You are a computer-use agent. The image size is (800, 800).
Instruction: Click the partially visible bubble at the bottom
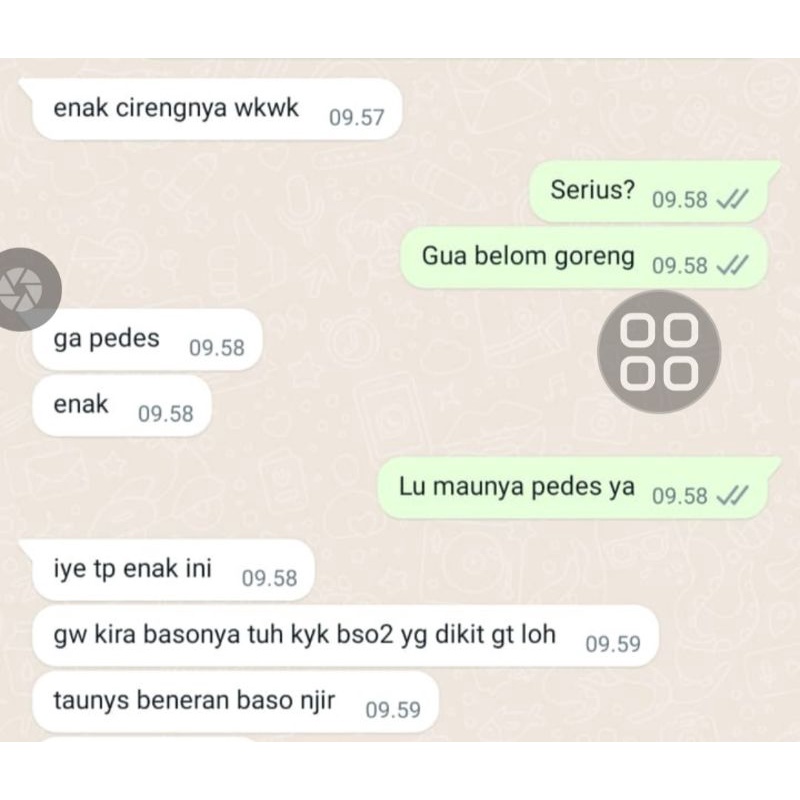click(148, 739)
